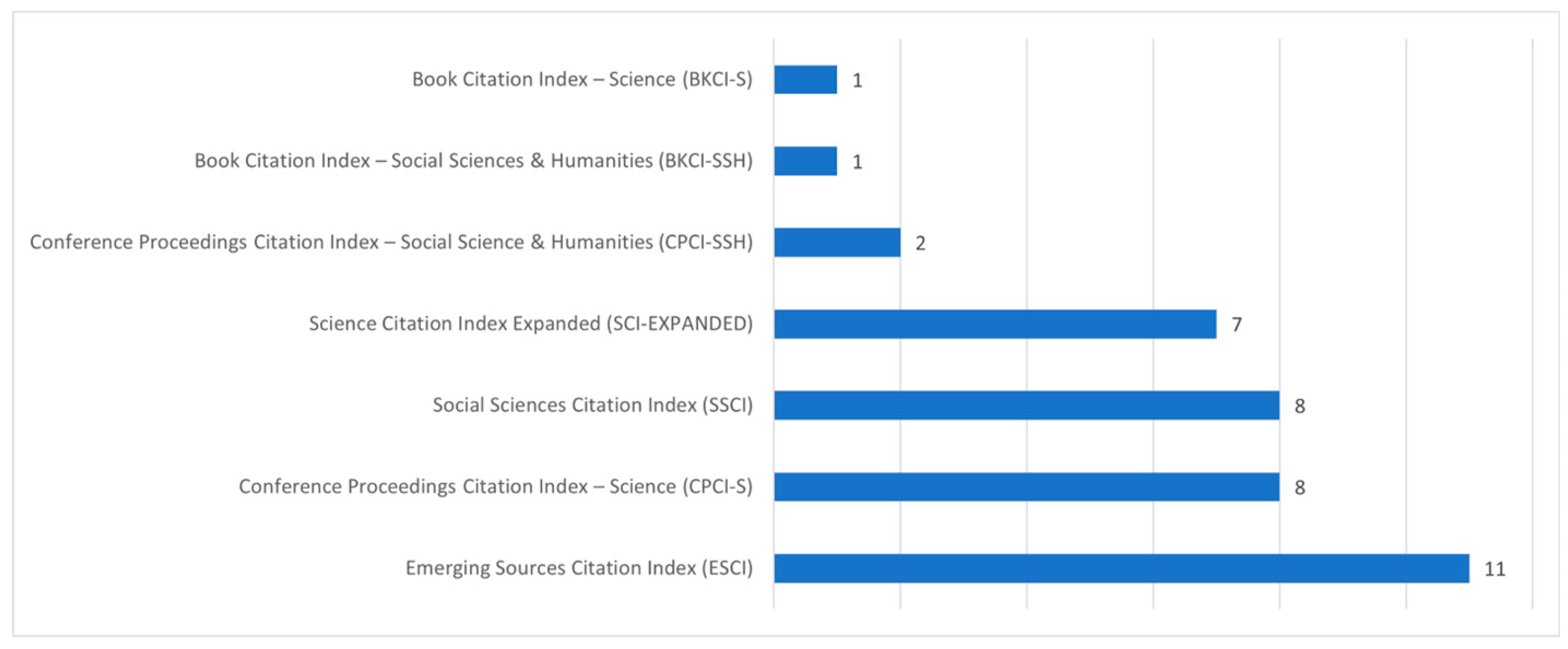Select the data value 1 beside BKCI-S bar
Image resolution: width=1568 pixels, height=649 pixels.
tap(857, 80)
